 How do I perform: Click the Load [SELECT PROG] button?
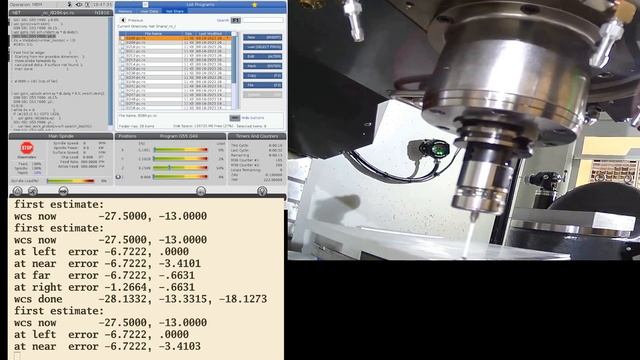coord(262,47)
